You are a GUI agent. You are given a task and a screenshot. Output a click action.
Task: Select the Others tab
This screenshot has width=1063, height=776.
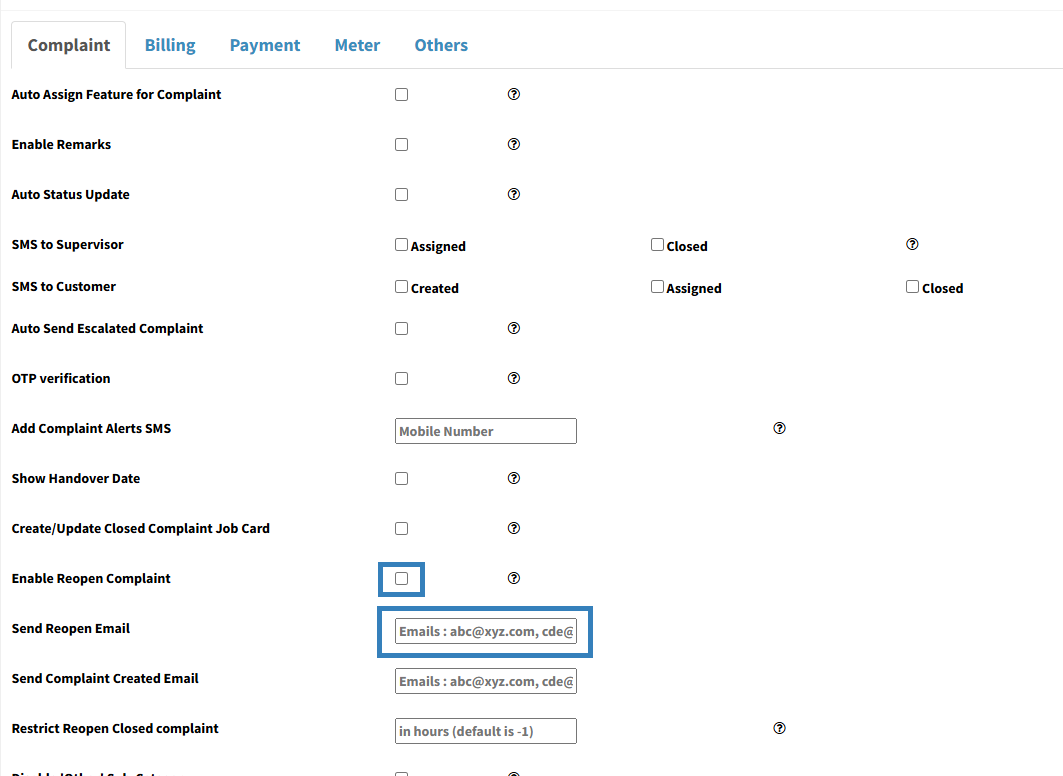[x=441, y=45]
